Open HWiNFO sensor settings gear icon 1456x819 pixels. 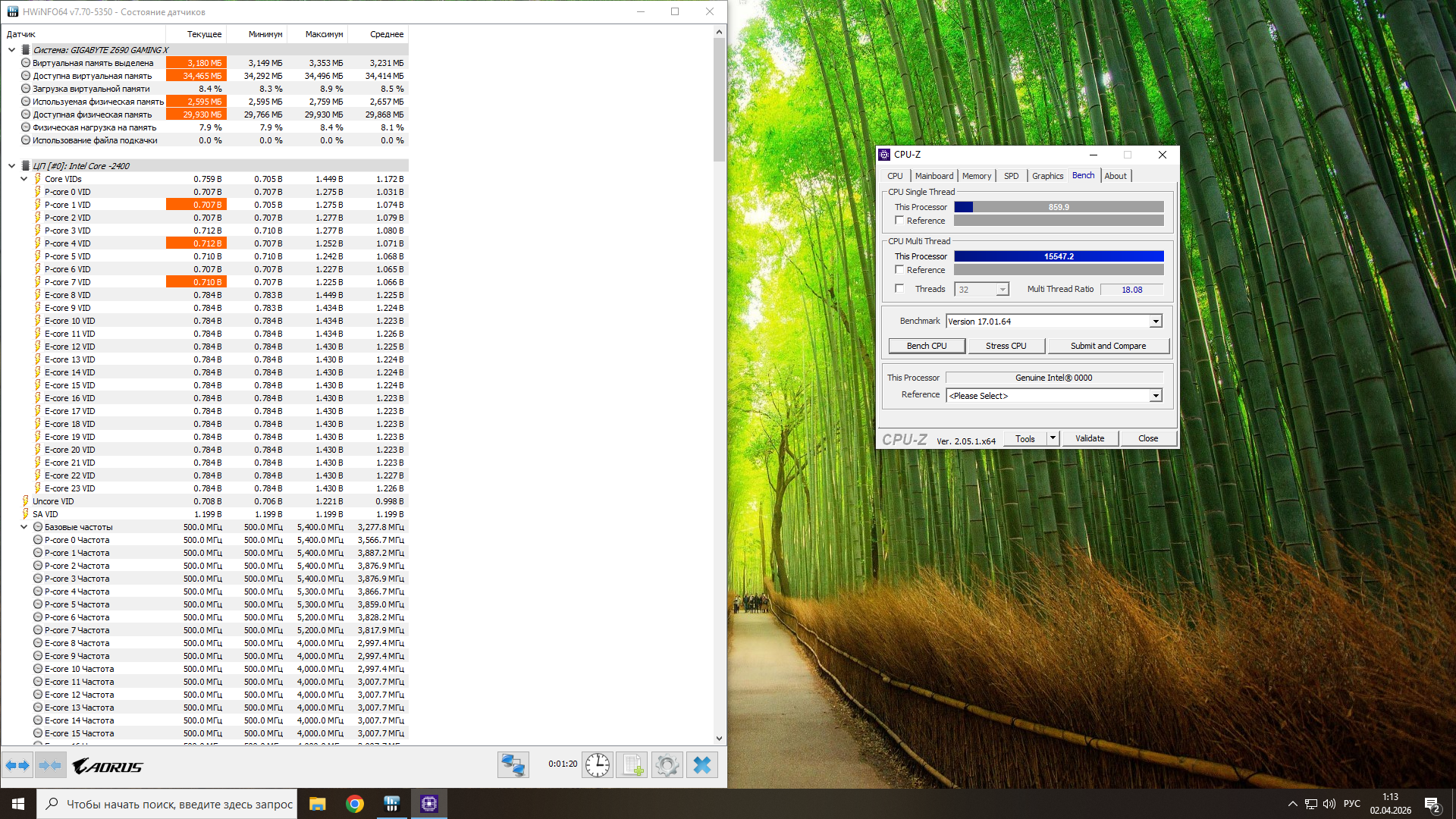pos(667,764)
